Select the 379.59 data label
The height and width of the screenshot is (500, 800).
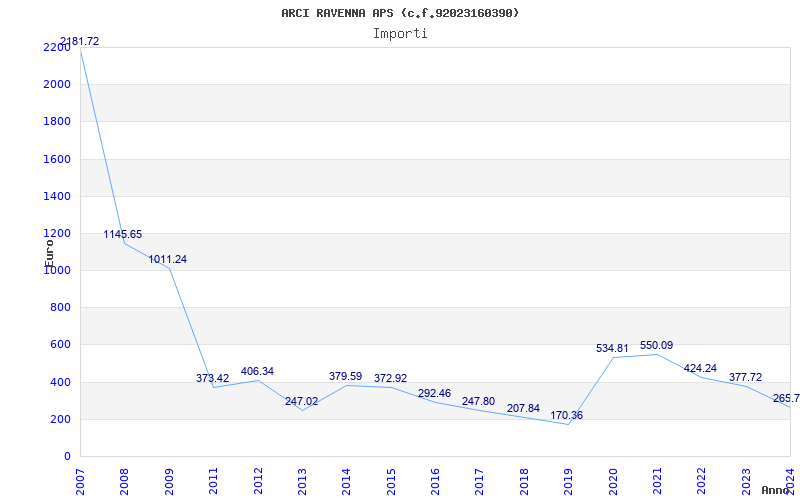click(x=345, y=376)
